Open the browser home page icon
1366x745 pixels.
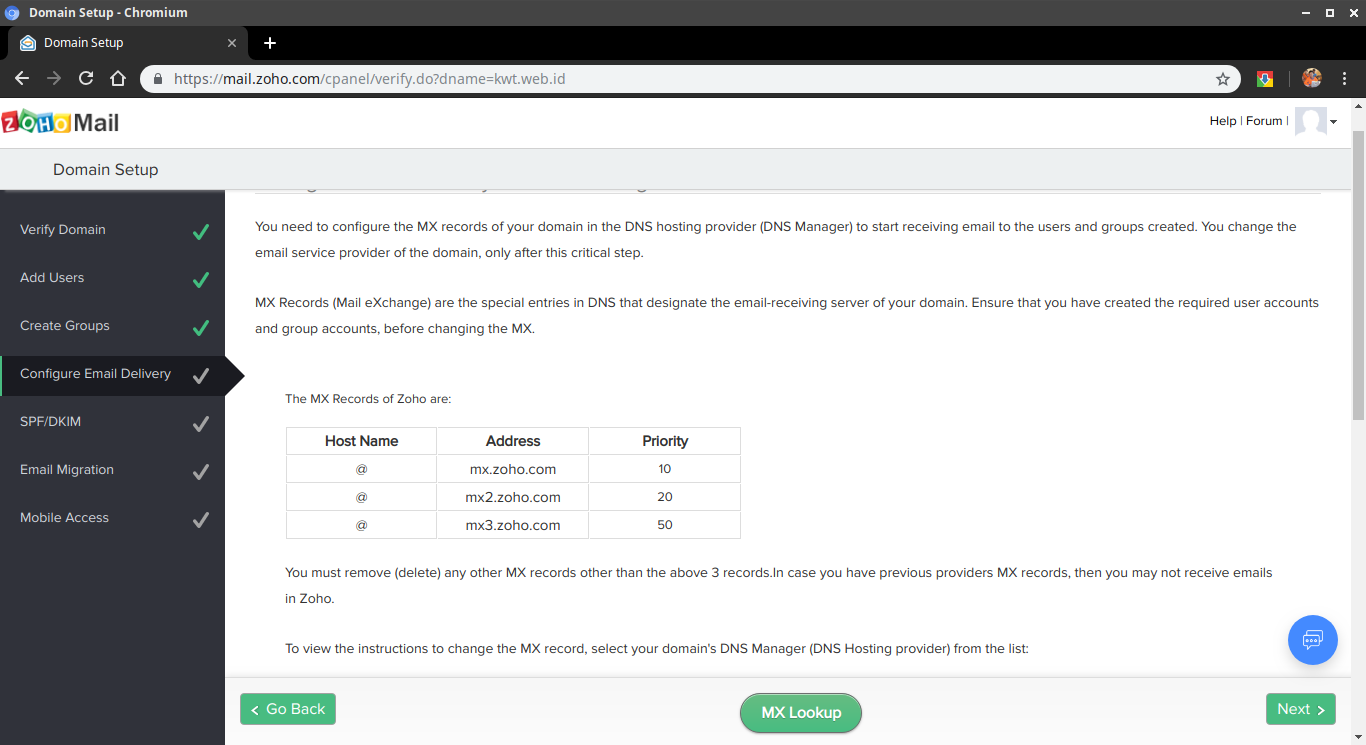coord(117,78)
